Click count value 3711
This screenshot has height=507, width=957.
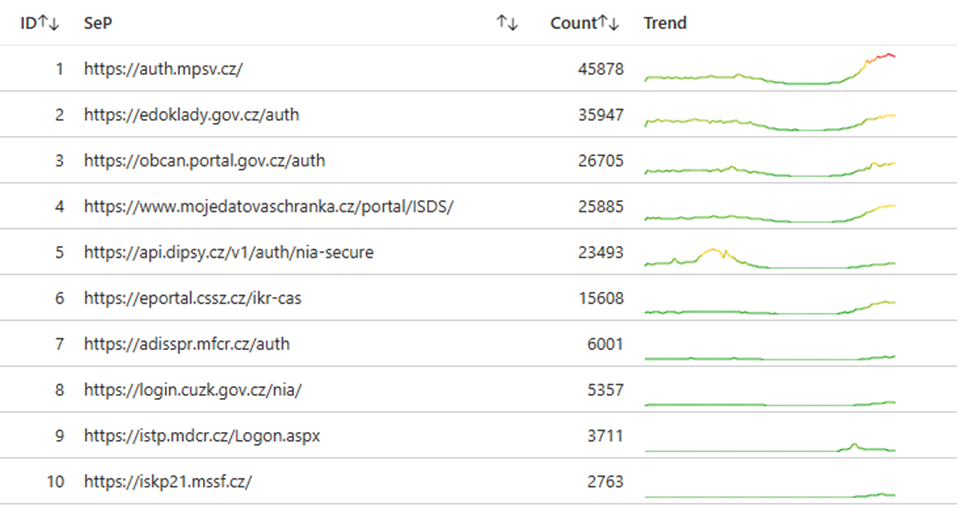click(605, 436)
